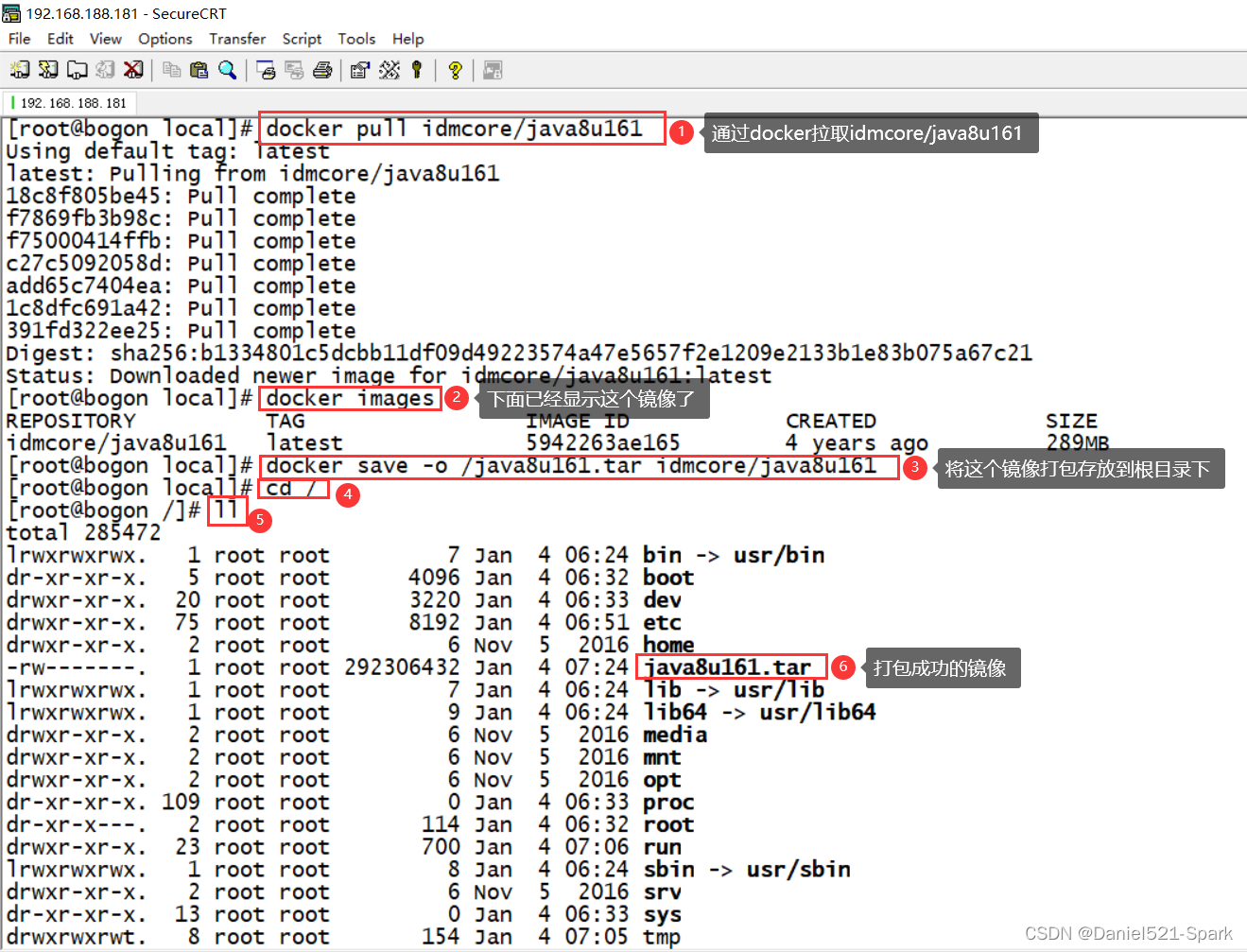1247x952 pixels.
Task: Click the Copy toolbar icon
Action: point(171,70)
